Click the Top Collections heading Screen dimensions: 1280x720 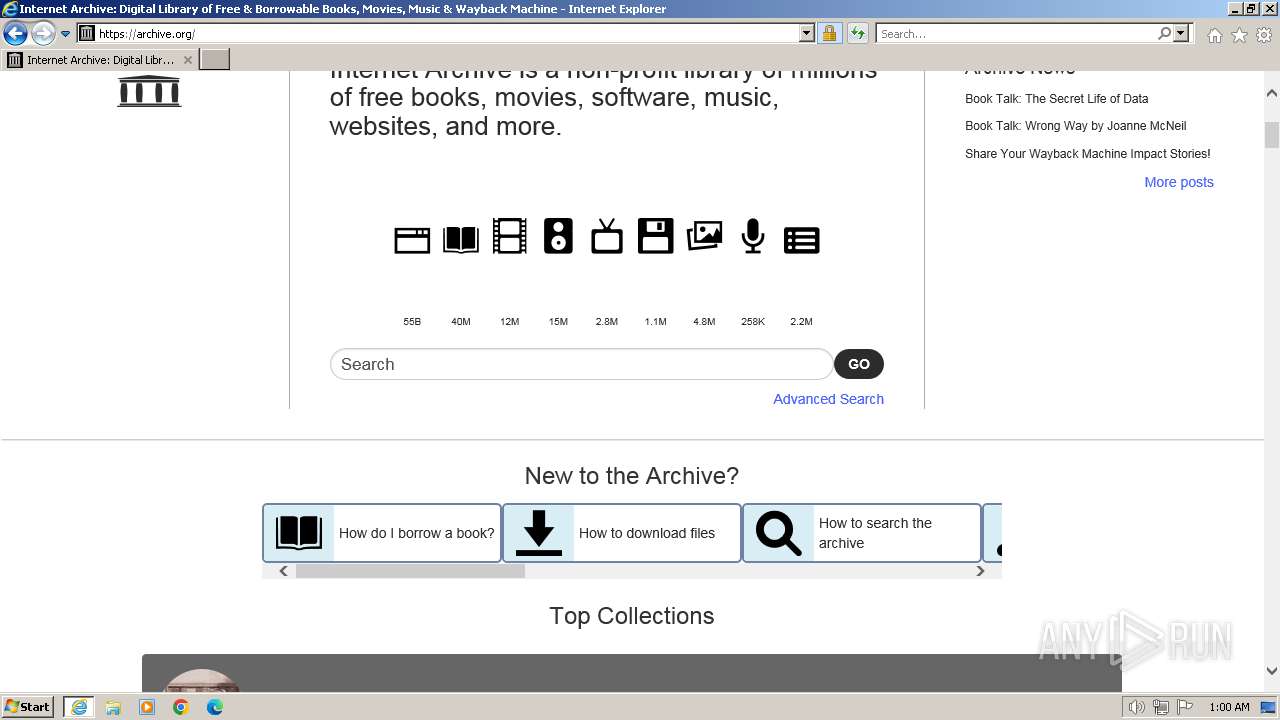[632, 616]
